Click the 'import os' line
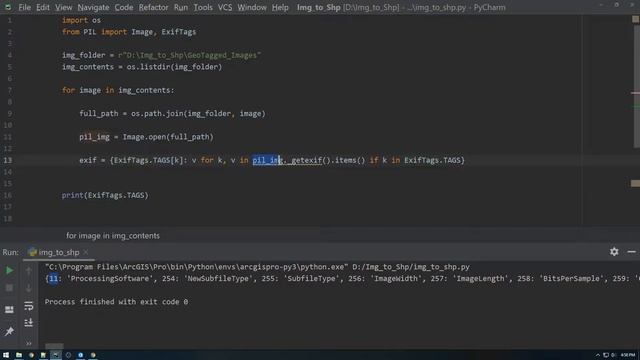 tap(81, 20)
